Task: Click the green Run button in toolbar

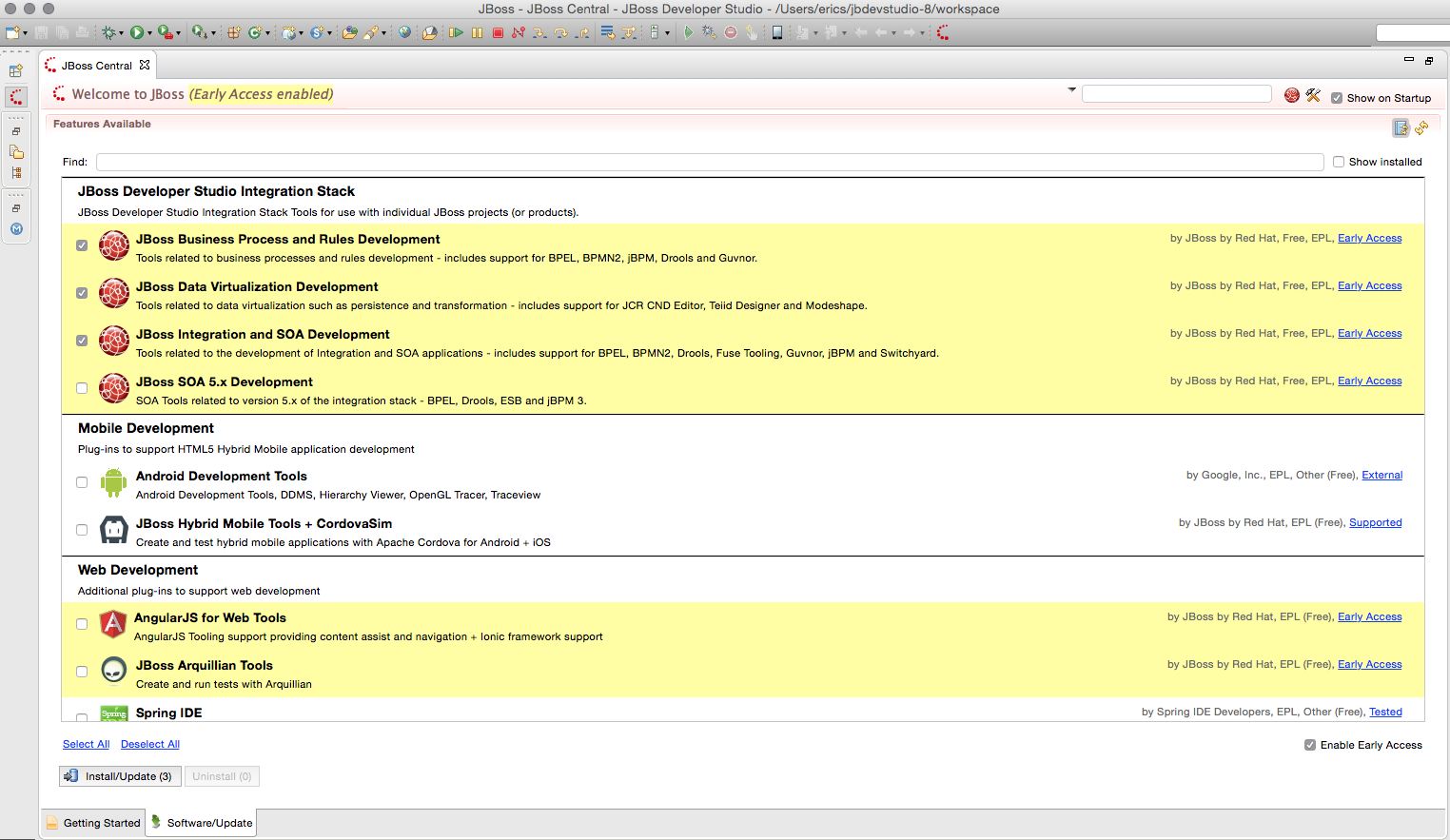Action: (x=137, y=32)
